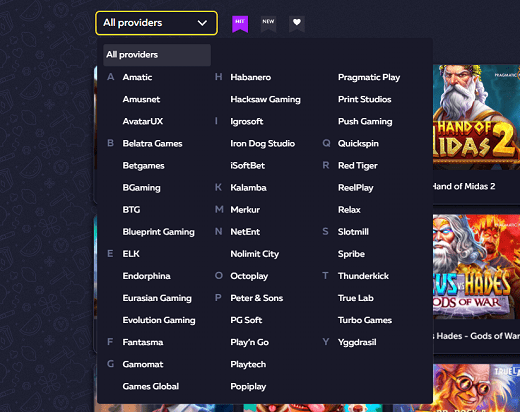Select True Lab provider
This screenshot has width=520, height=412.
tap(356, 298)
